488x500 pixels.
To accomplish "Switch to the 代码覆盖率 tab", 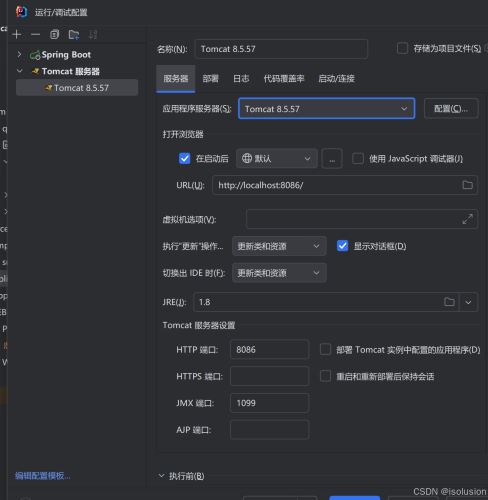I will coord(284,79).
